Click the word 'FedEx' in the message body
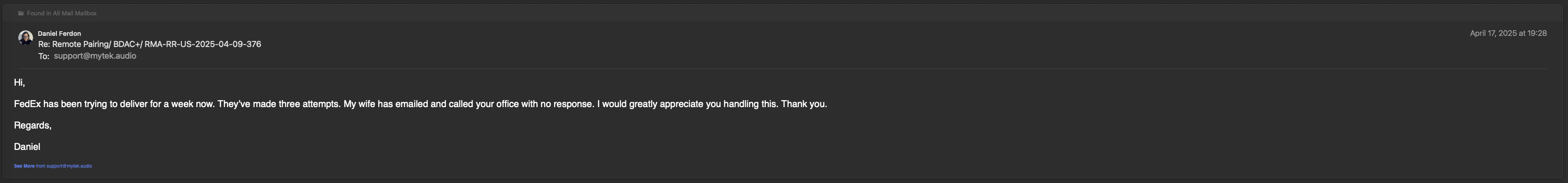The height and width of the screenshot is (183, 1568). click(28, 104)
